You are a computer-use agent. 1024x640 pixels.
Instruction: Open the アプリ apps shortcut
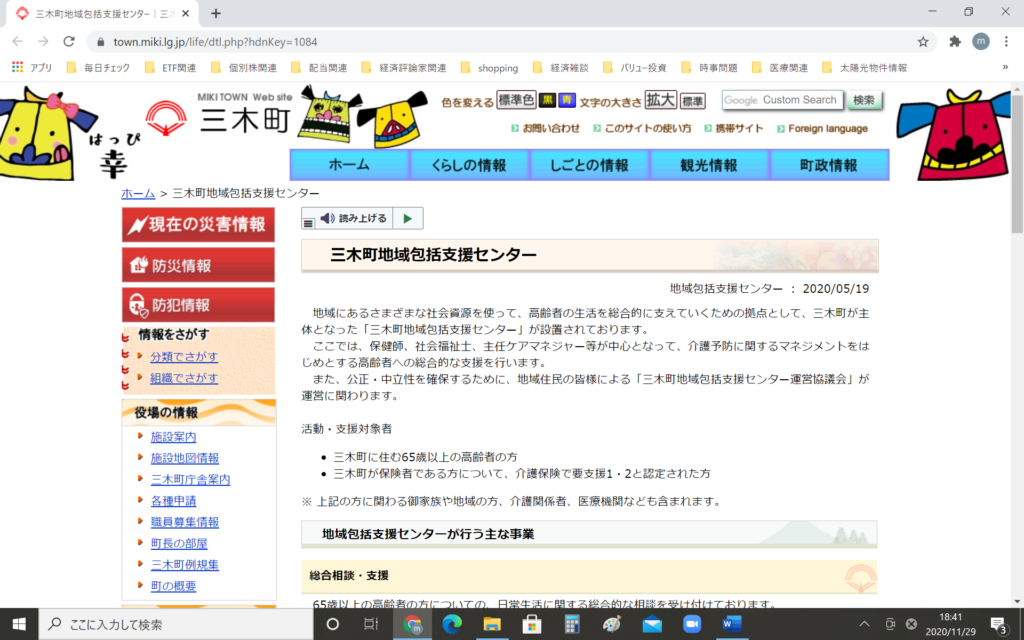click(32, 67)
